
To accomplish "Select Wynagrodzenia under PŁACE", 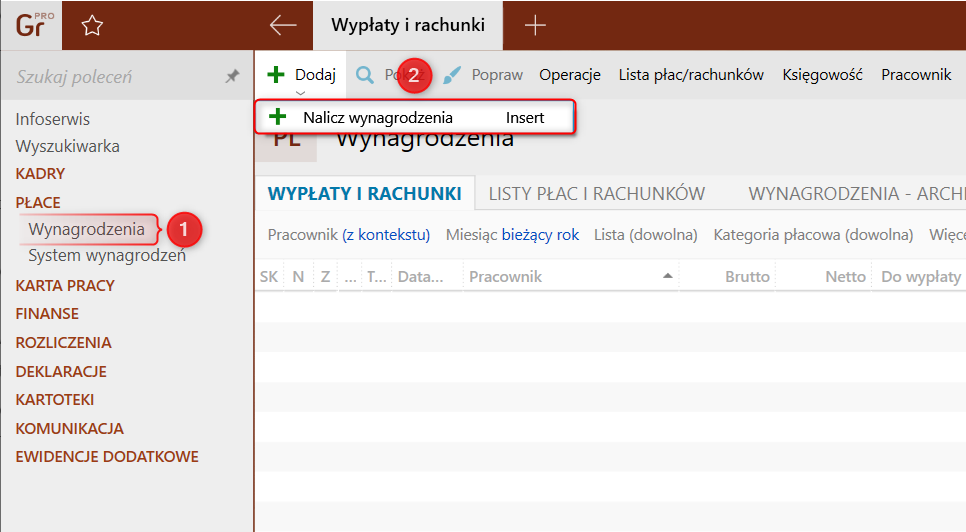I will coord(86,229).
